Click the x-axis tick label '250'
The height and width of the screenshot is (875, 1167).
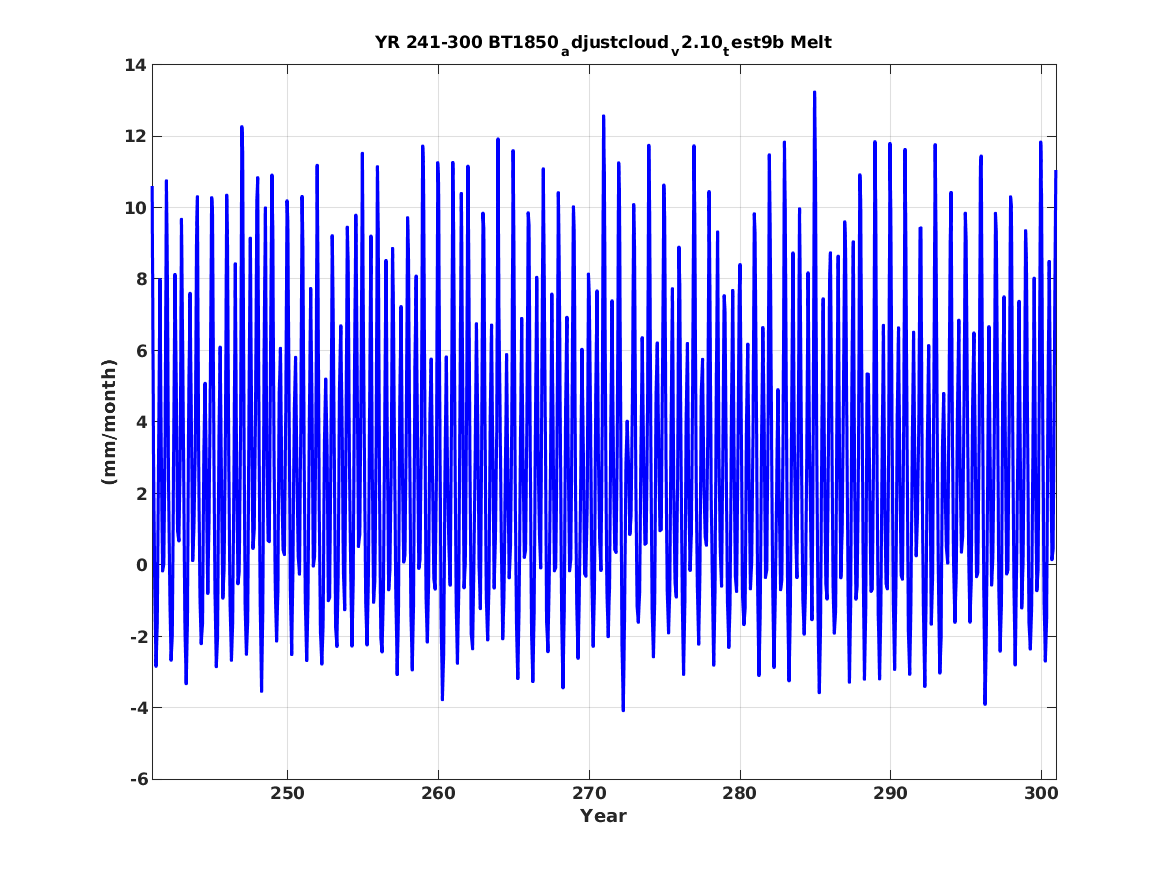287,793
